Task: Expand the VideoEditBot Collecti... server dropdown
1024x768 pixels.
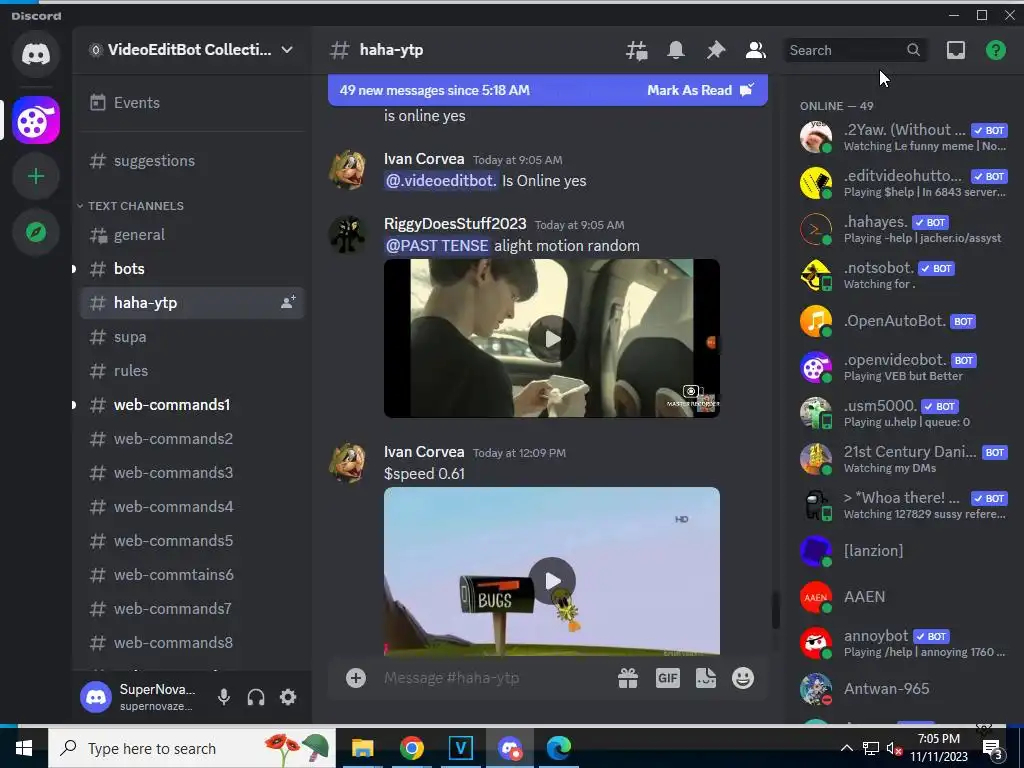Action: pos(287,50)
